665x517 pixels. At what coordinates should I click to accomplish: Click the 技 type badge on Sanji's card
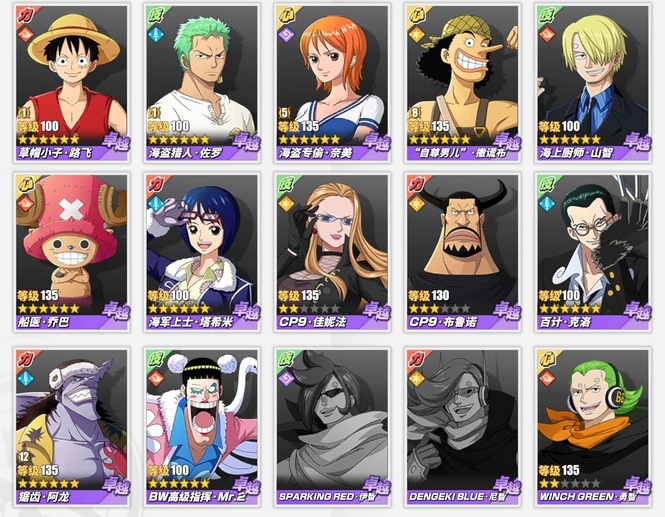[x=547, y=16]
